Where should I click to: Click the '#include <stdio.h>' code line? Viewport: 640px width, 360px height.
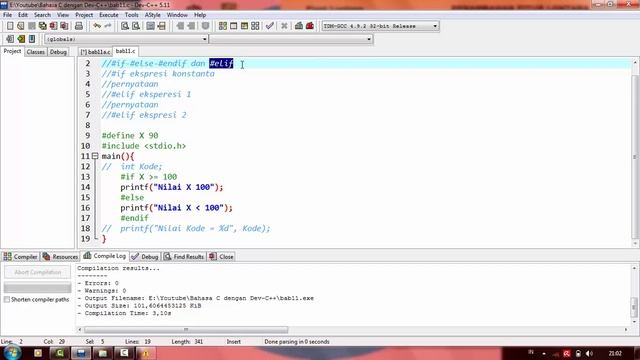(144, 146)
